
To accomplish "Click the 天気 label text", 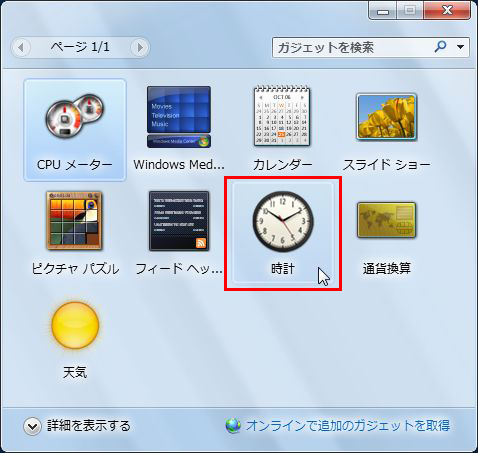I will coord(75,372).
